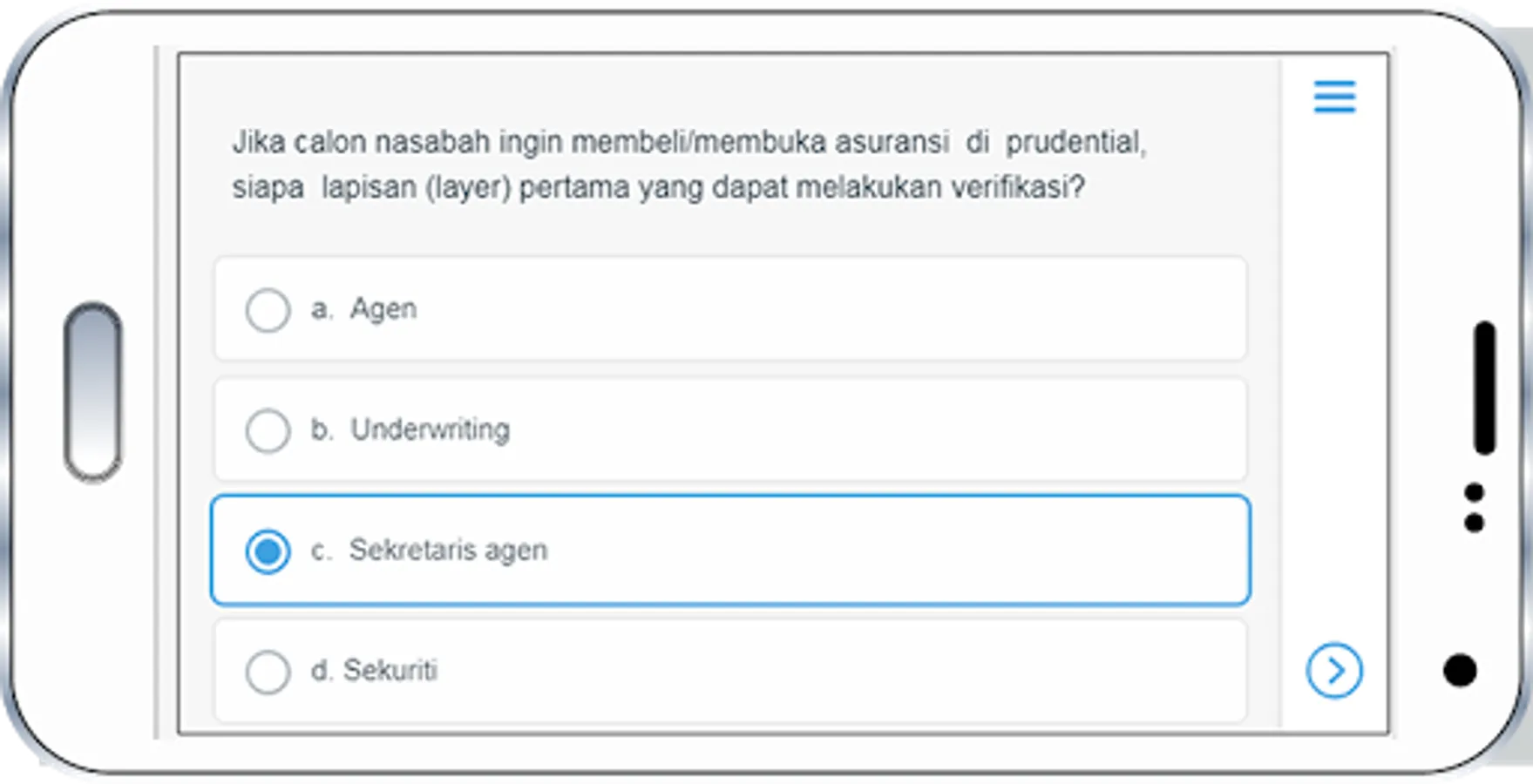This screenshot has width=1533, height=784.
Task: Tap the large front camera dot
Action: pyautogui.click(x=1460, y=671)
